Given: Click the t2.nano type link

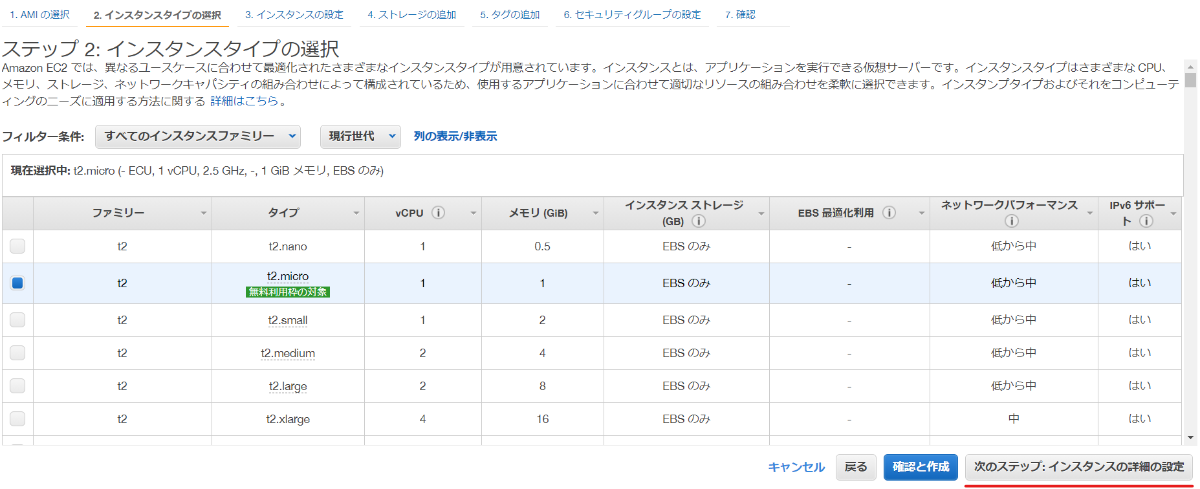Looking at the screenshot, I should coord(288,246).
